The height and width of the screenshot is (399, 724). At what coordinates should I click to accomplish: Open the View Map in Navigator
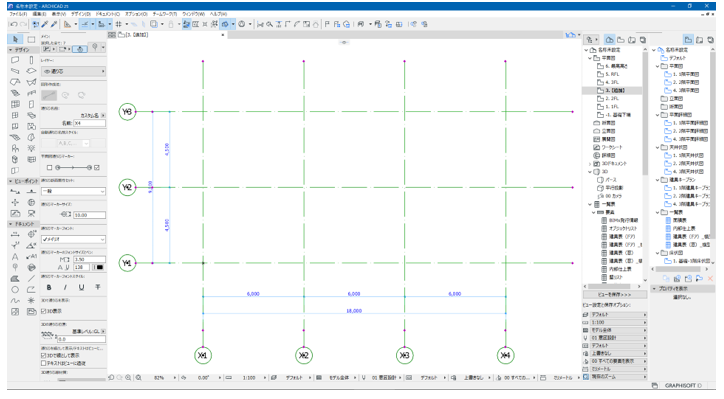click(x=621, y=40)
